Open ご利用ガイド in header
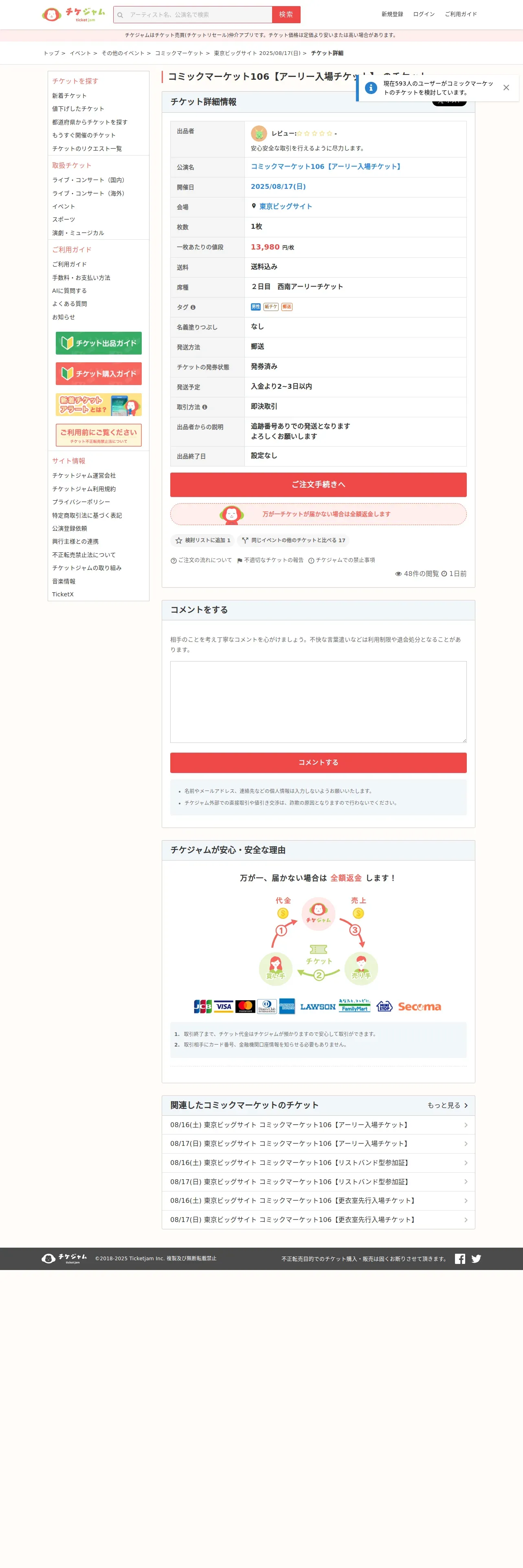523x1568 pixels. pos(461,14)
